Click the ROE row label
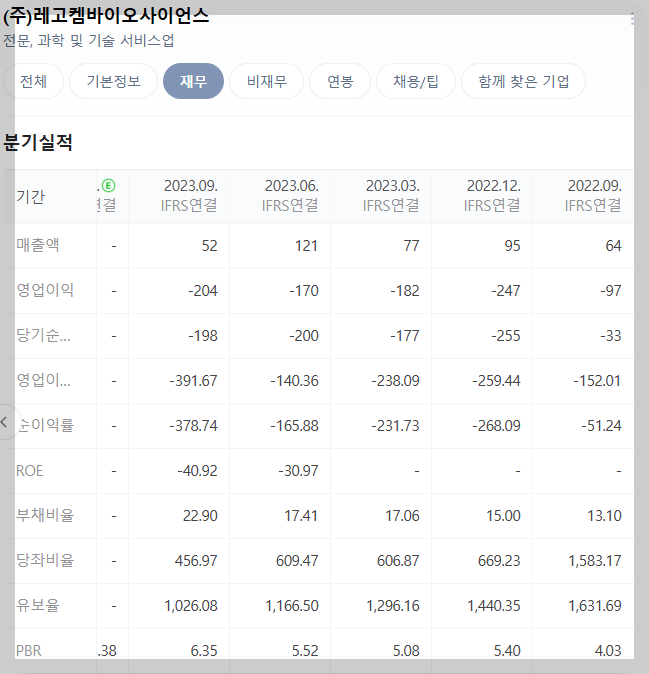 tap(30, 471)
